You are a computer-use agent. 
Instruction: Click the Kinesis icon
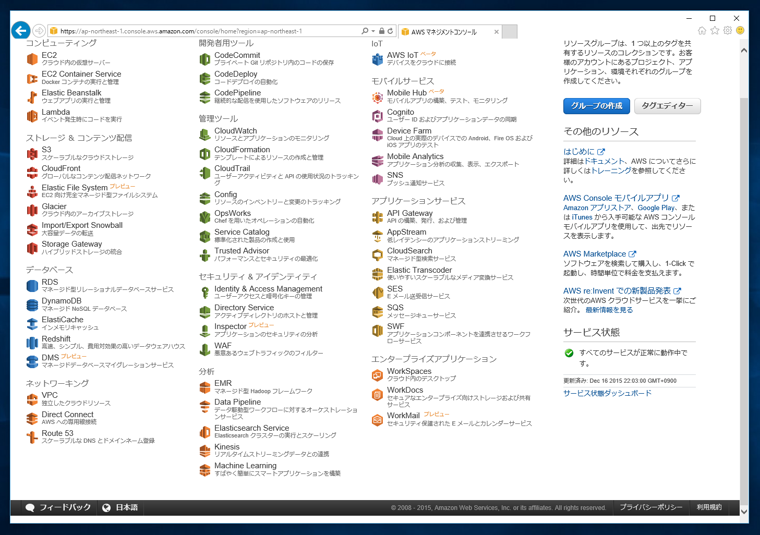(x=205, y=451)
